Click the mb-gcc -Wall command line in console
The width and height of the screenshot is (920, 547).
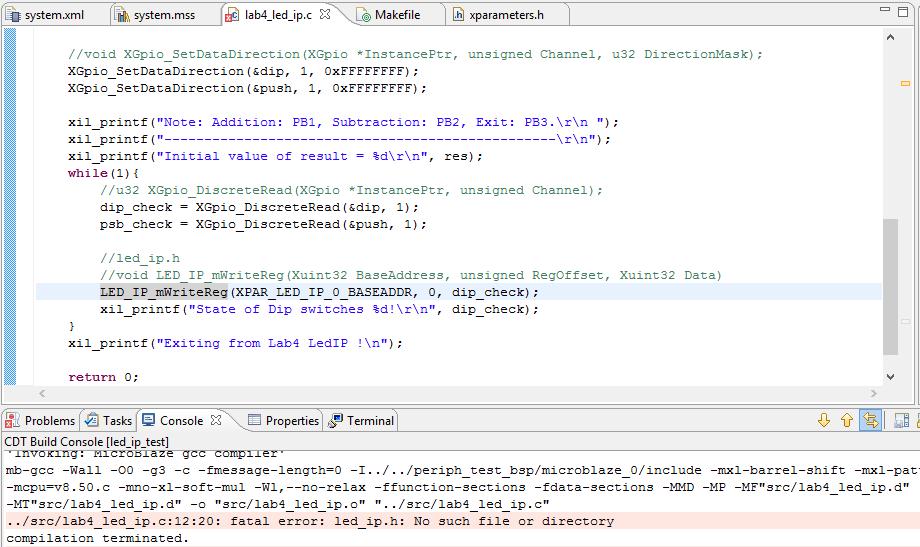point(462,470)
